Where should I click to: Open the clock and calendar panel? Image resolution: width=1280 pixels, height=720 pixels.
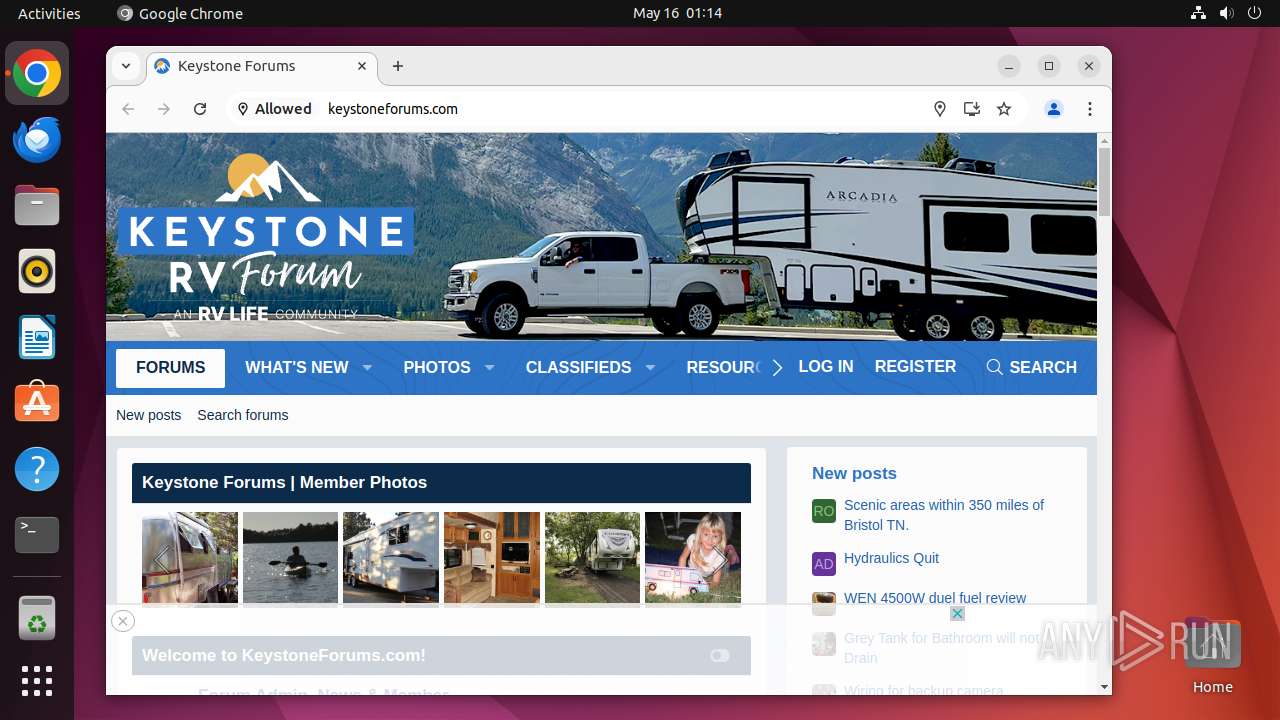pyautogui.click(x=677, y=13)
